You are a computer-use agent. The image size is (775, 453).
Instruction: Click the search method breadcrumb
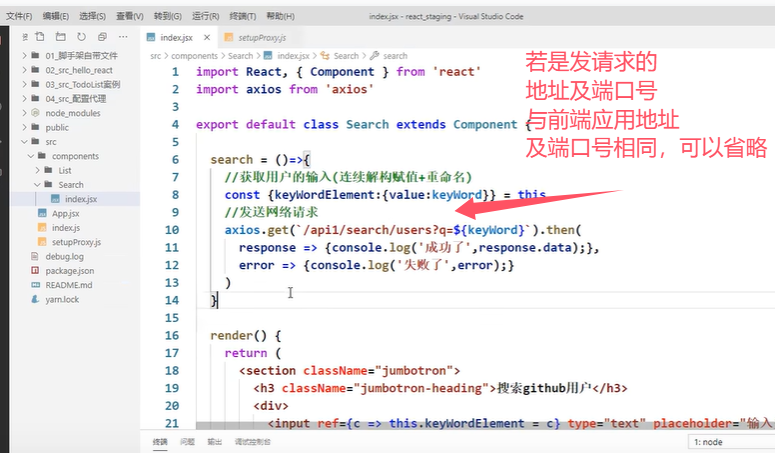(x=395, y=56)
